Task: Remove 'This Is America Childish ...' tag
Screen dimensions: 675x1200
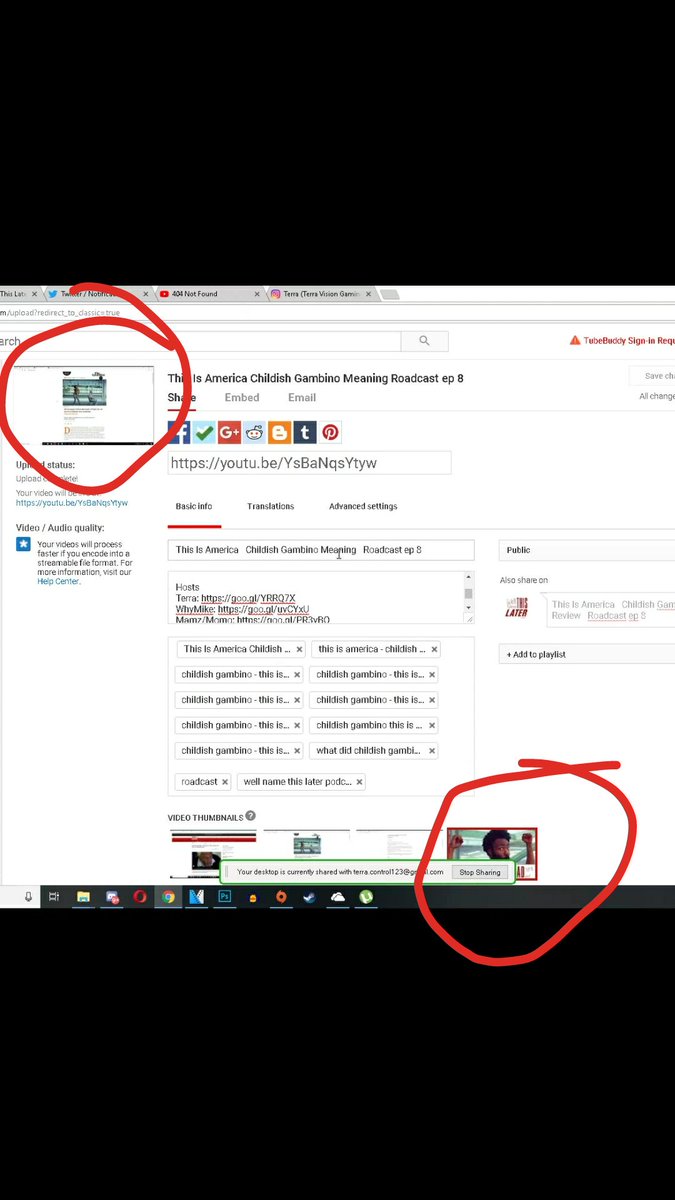Action: click(299, 649)
